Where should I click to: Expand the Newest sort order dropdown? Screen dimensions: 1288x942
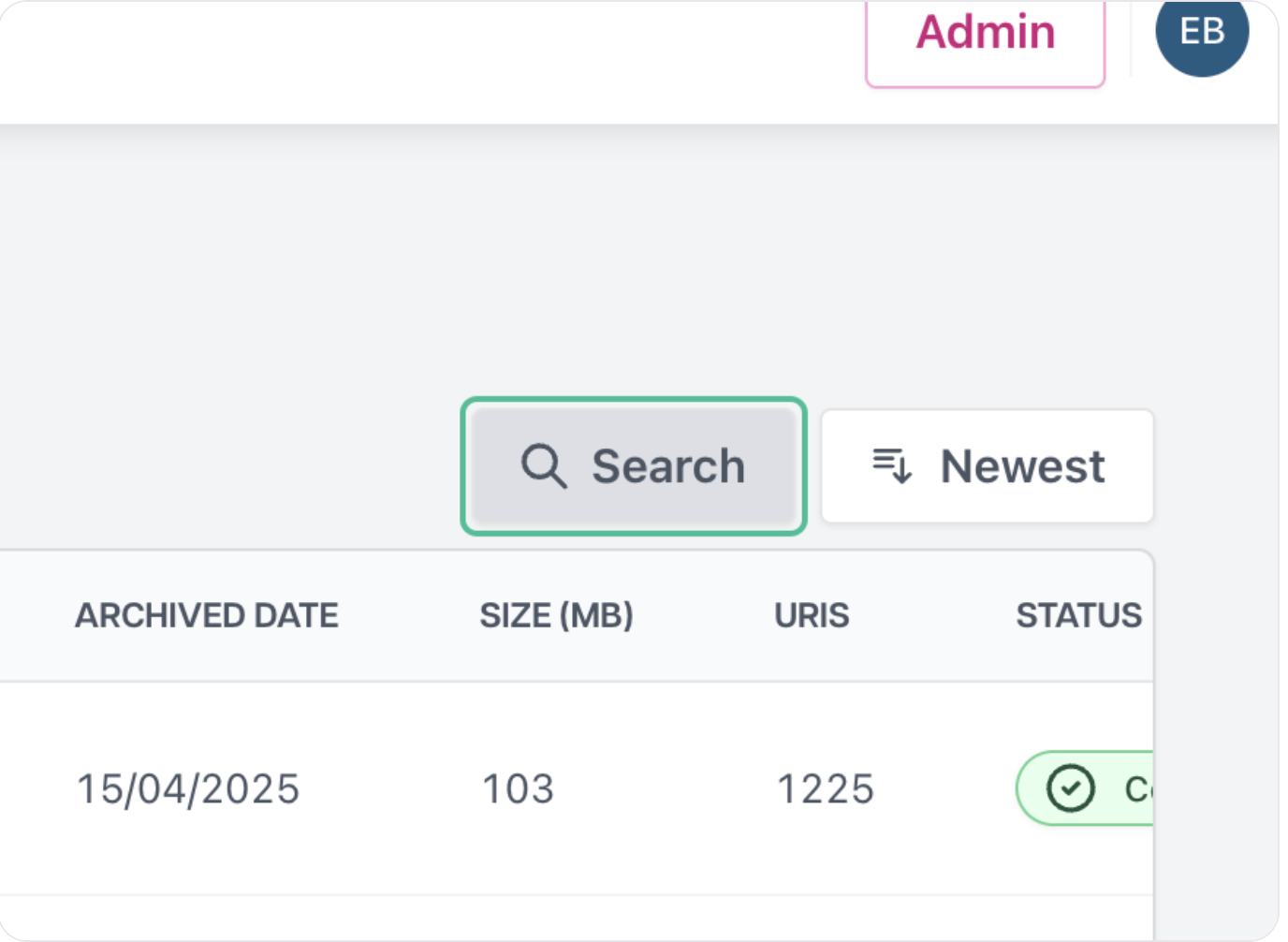[x=988, y=466]
